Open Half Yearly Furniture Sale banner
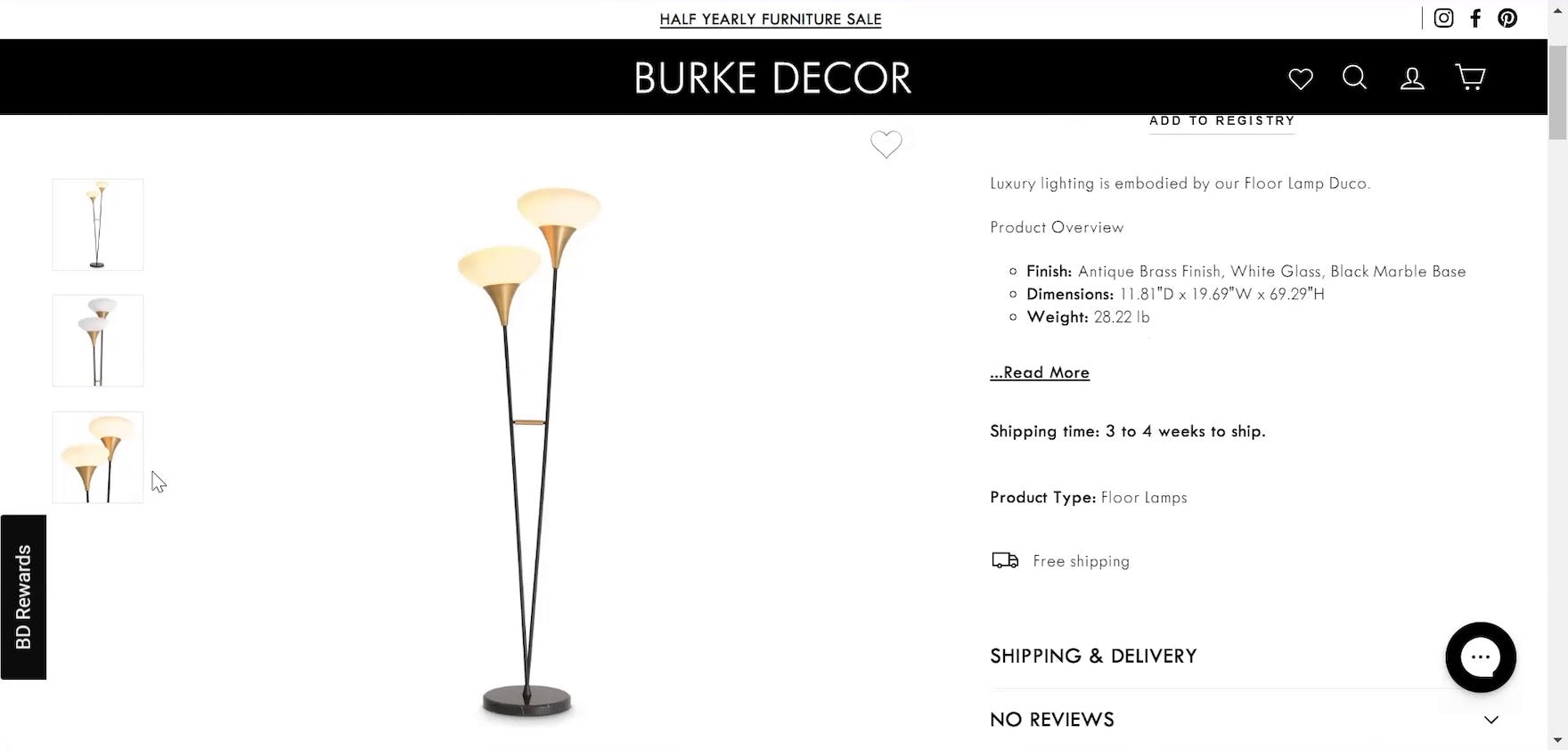This screenshot has width=1568, height=750. (x=771, y=20)
